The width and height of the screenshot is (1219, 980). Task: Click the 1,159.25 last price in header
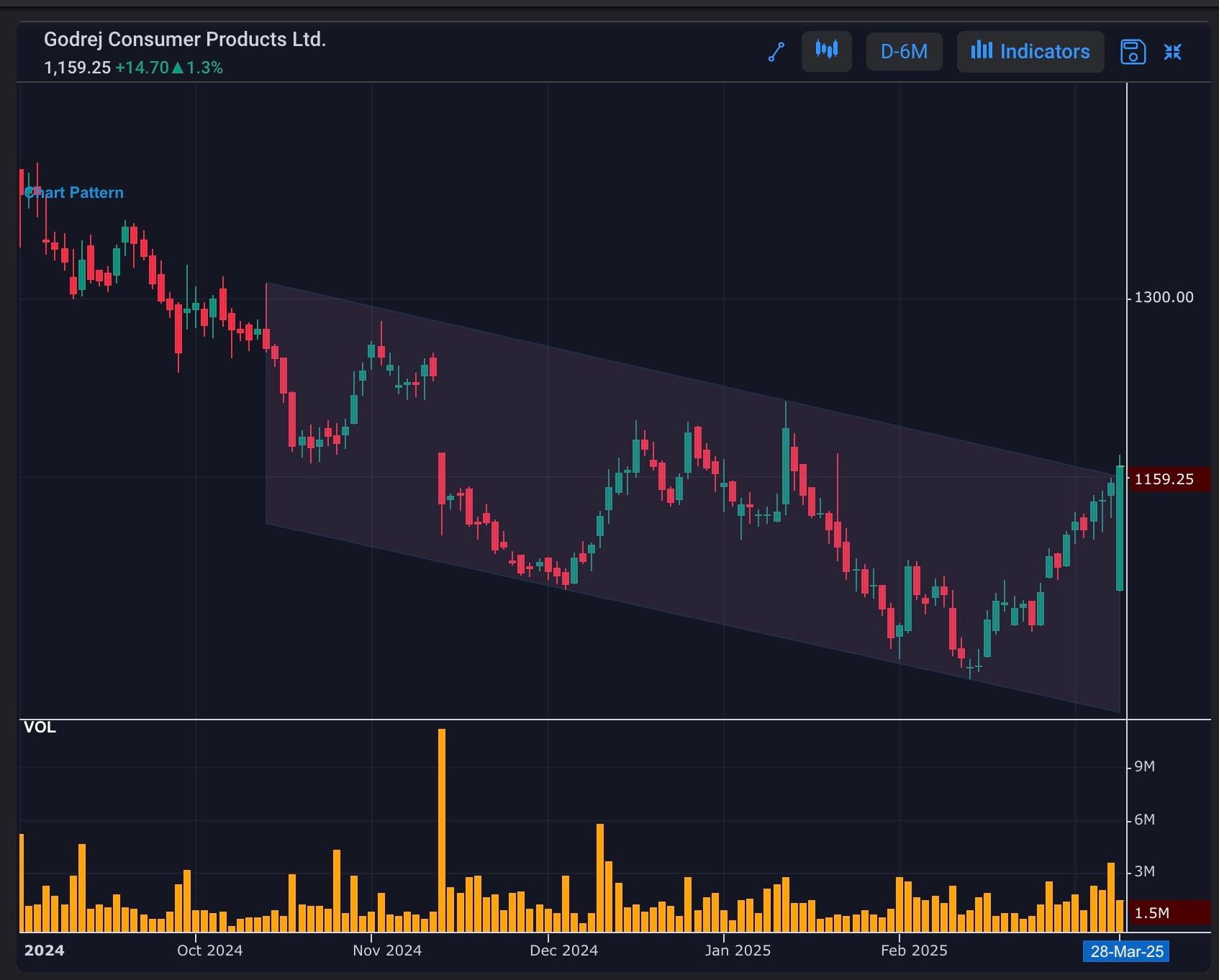tap(78, 68)
